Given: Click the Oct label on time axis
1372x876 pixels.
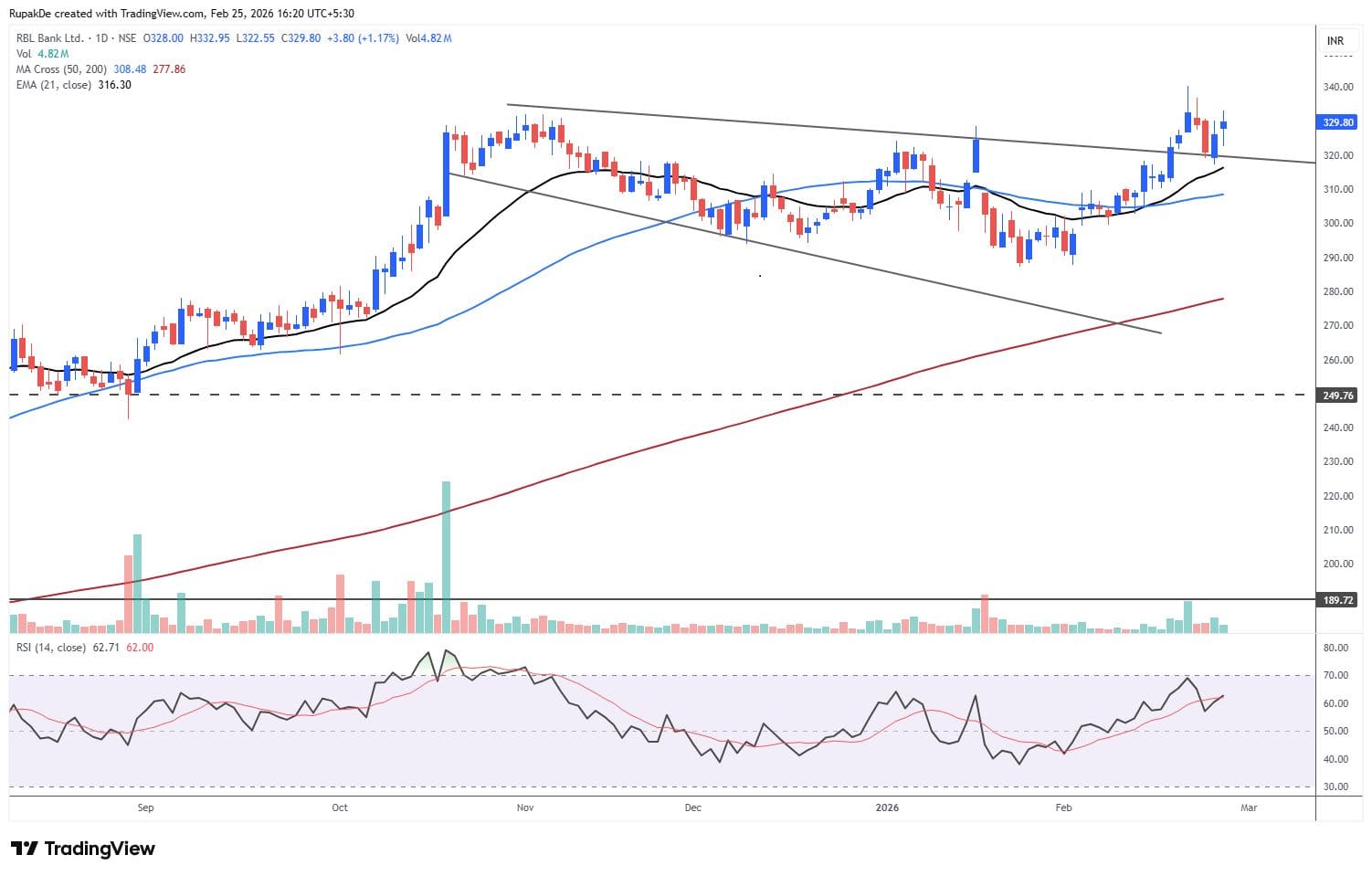Looking at the screenshot, I should coord(340,807).
